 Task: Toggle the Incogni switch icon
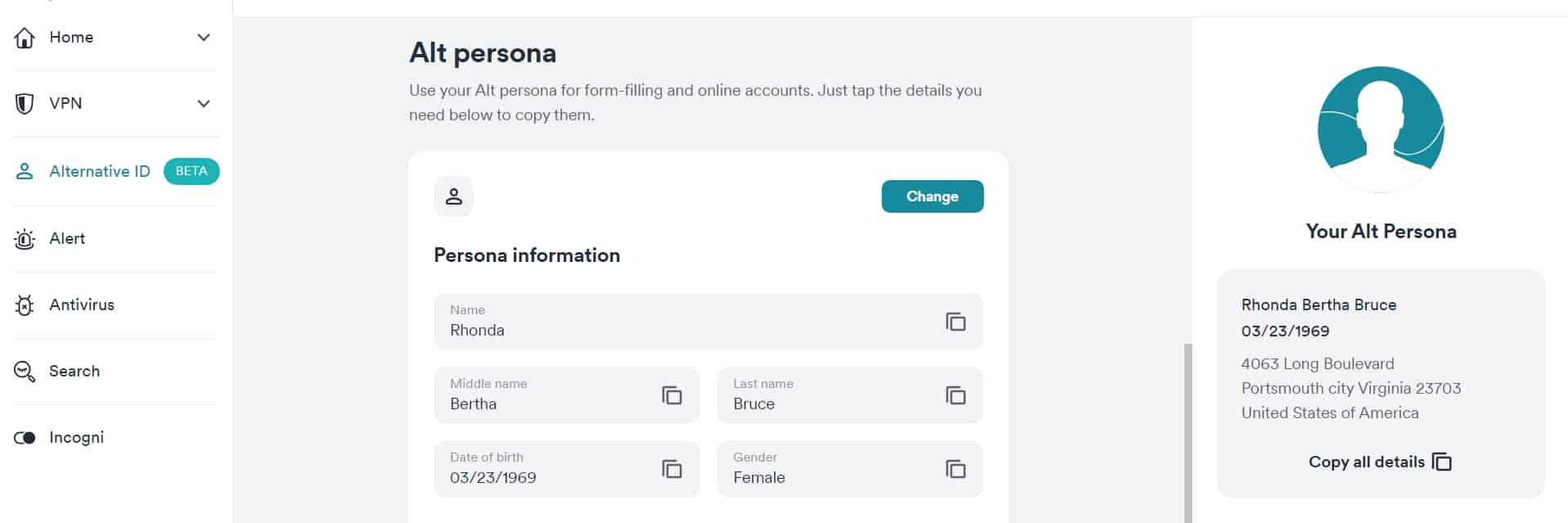[x=25, y=438]
